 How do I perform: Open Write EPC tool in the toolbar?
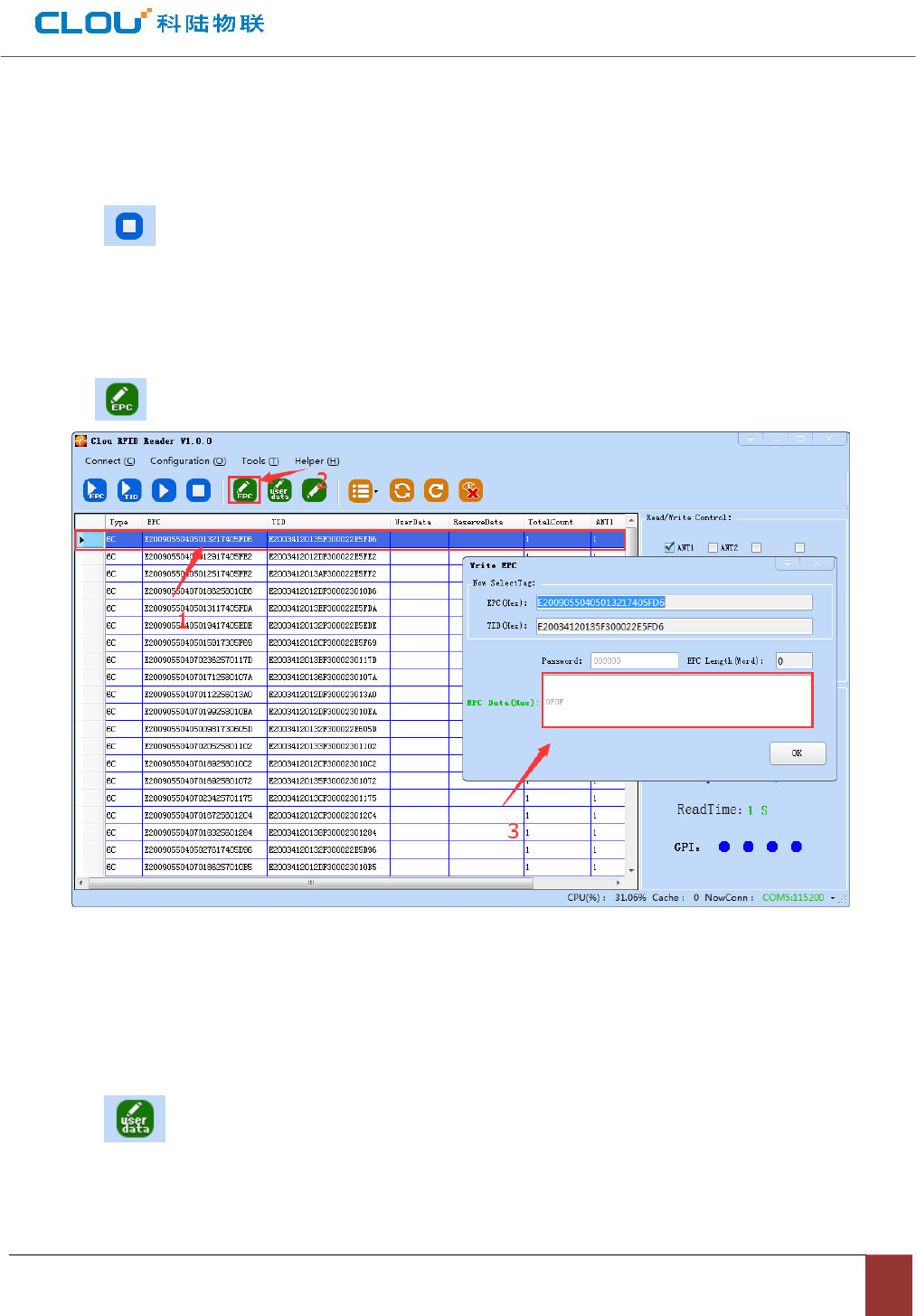coord(244,490)
